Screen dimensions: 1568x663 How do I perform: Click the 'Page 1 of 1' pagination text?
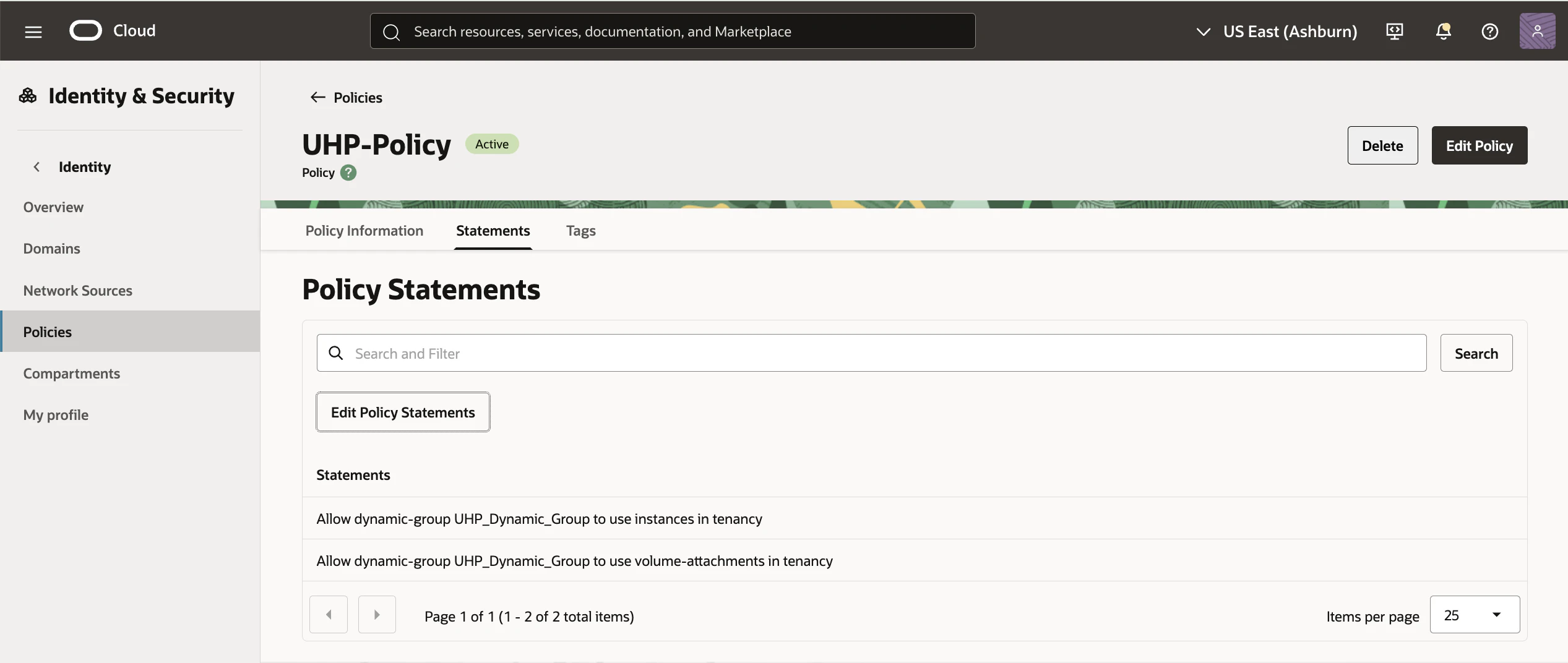529,616
